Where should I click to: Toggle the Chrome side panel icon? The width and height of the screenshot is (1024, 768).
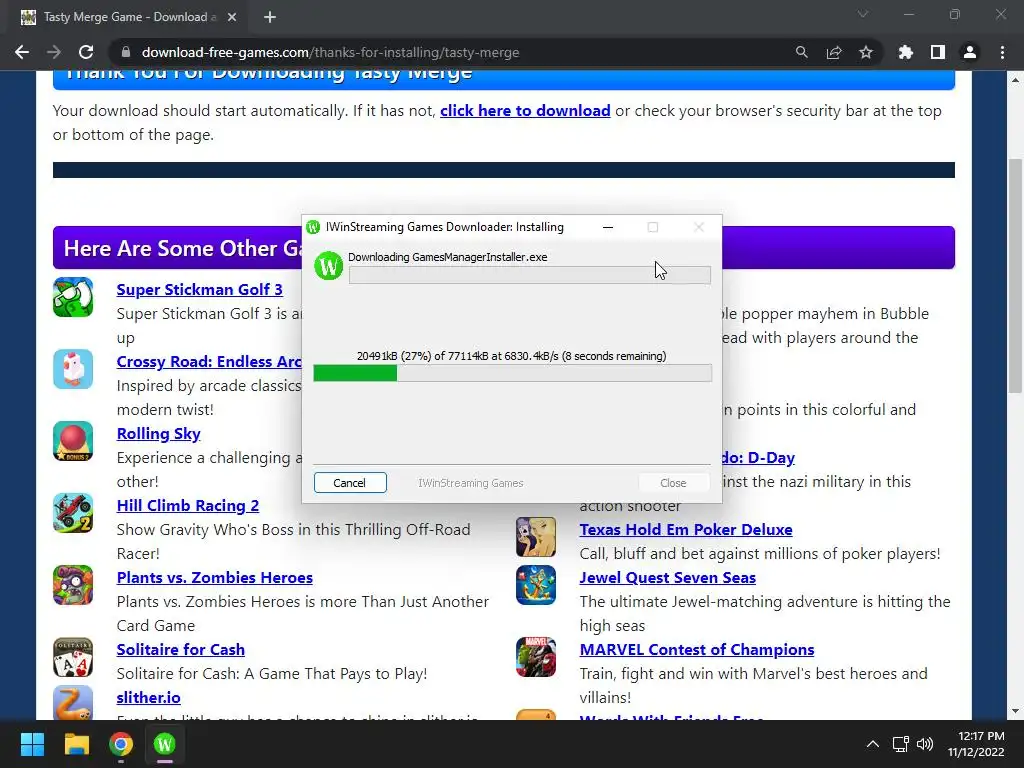coord(938,52)
